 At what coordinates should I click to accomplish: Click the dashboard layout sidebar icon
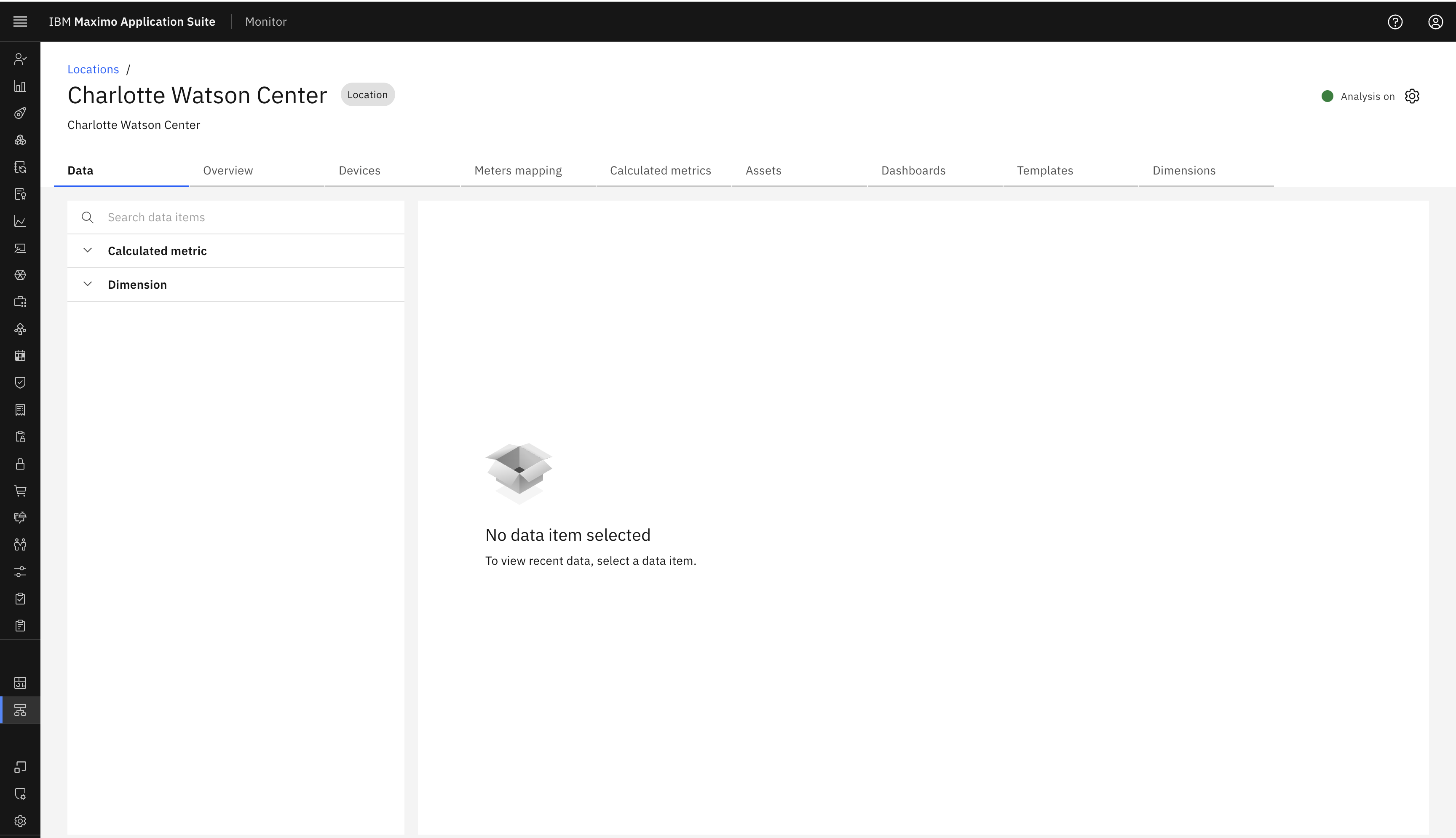click(x=20, y=682)
